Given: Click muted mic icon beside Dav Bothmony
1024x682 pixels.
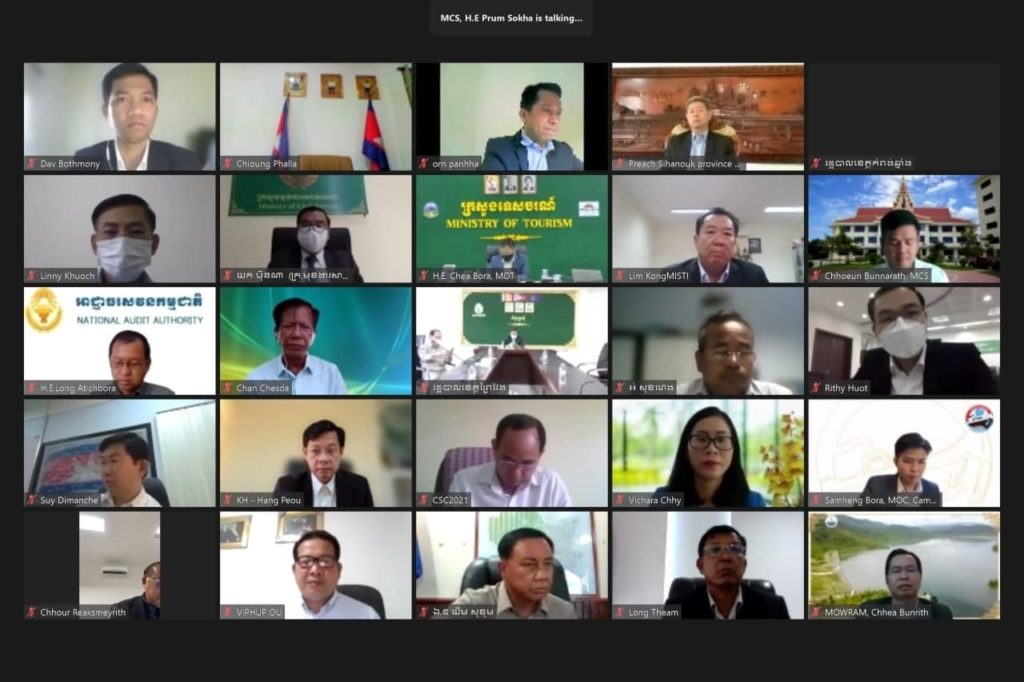Looking at the screenshot, I should [31, 163].
